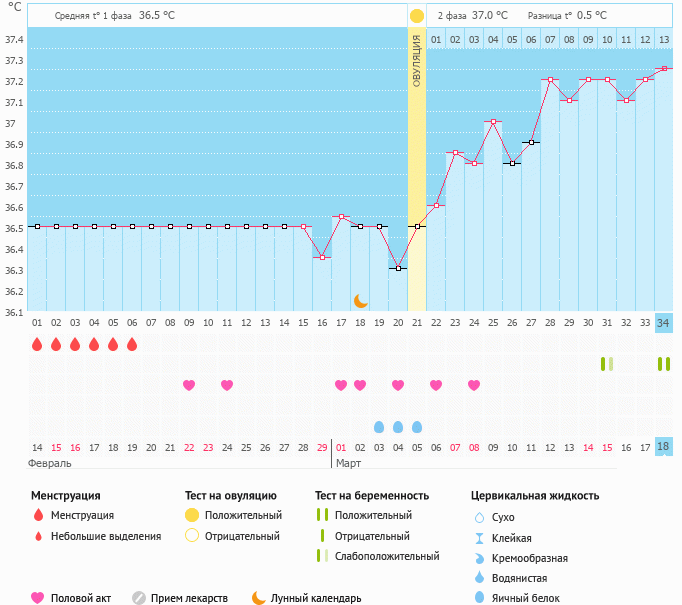Click the highlighted date 18 in the March row

(x=663, y=447)
